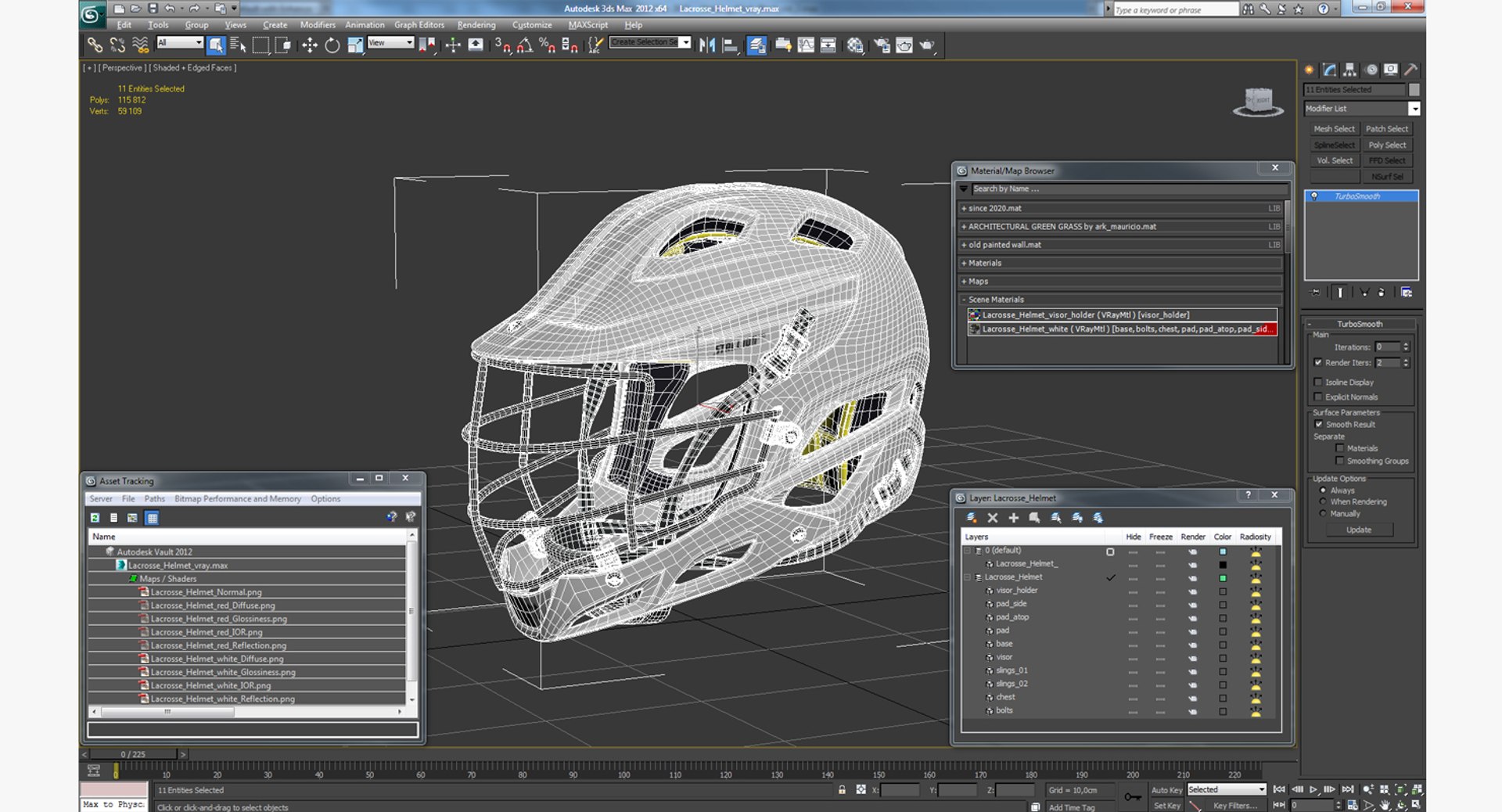Open Select by Name tool
Image resolution: width=1502 pixels, height=812 pixels.
tap(238, 45)
